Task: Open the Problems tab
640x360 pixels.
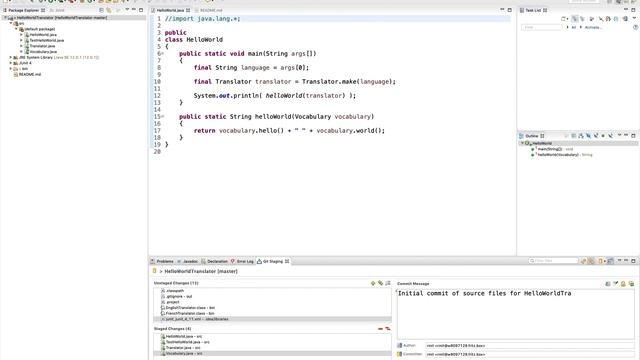Action: click(x=162, y=261)
